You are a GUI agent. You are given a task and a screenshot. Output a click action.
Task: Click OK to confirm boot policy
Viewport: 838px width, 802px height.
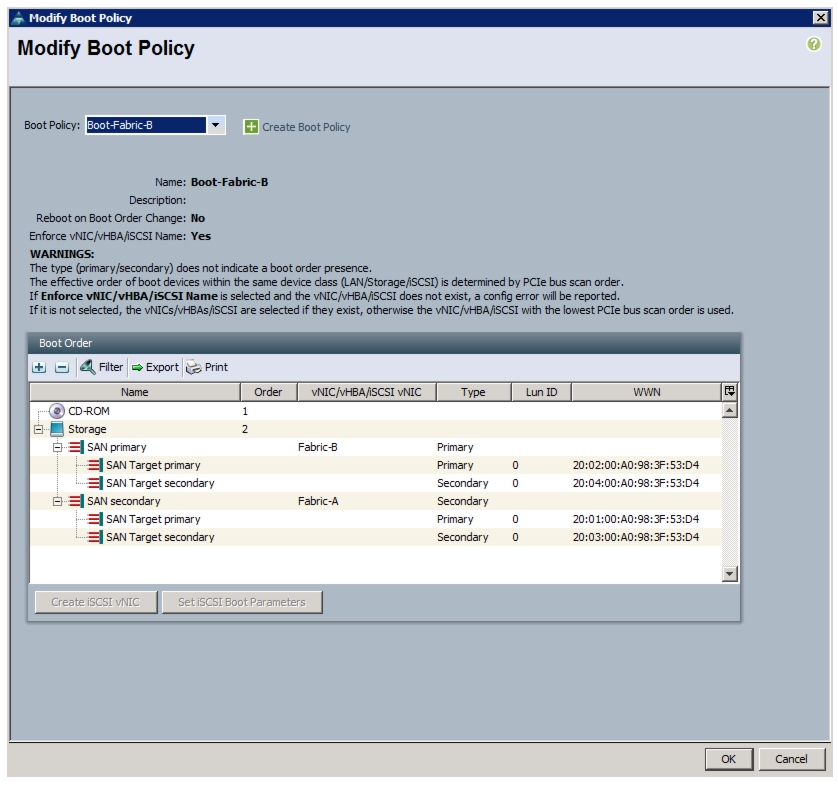coord(728,759)
